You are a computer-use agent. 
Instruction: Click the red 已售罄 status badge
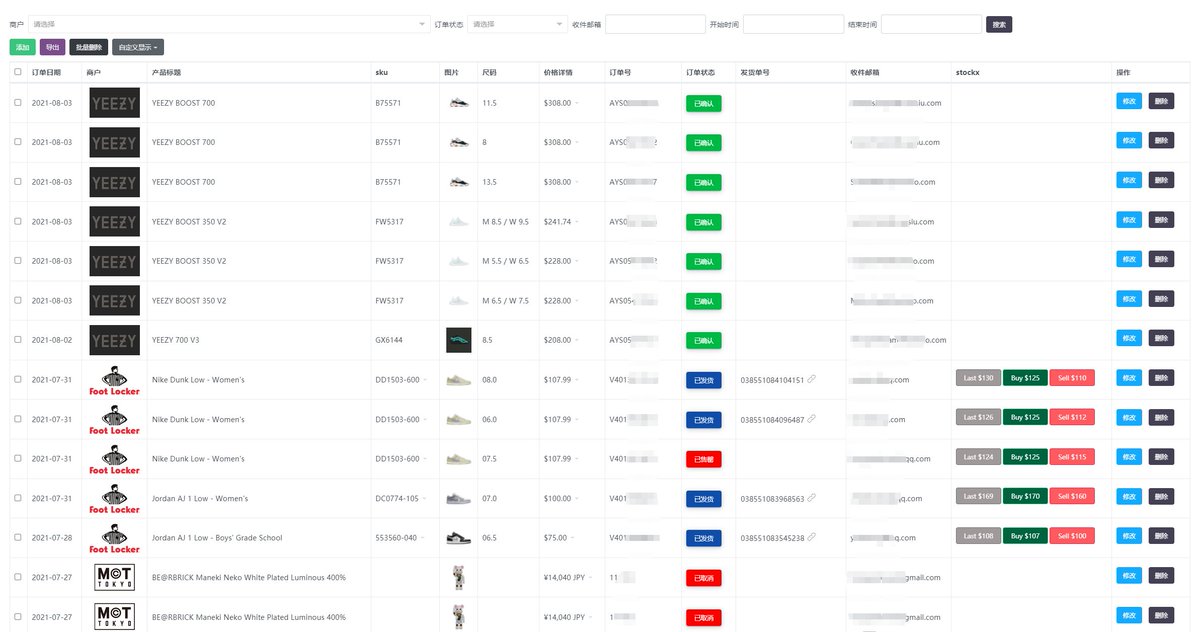click(x=704, y=459)
